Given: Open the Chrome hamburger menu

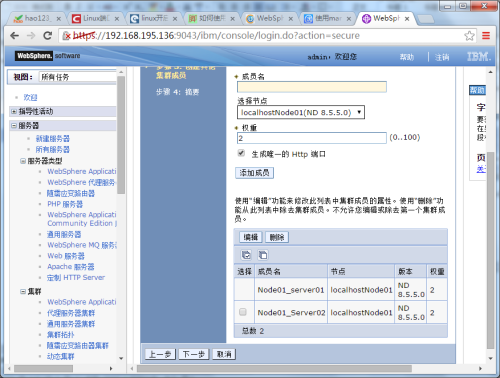Looking at the screenshot, I should pos(486,35).
